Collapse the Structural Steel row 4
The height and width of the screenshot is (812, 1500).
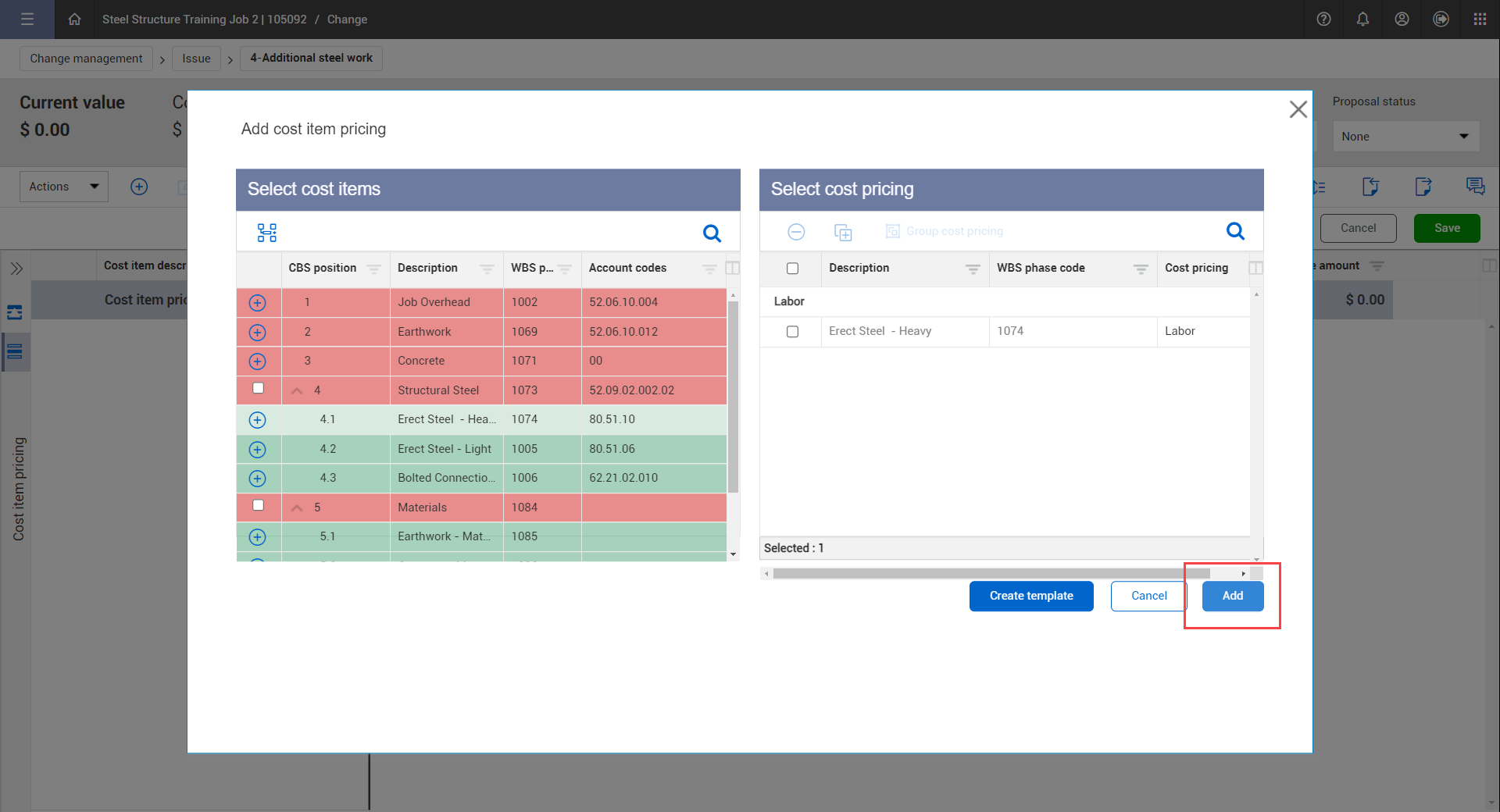click(x=297, y=390)
